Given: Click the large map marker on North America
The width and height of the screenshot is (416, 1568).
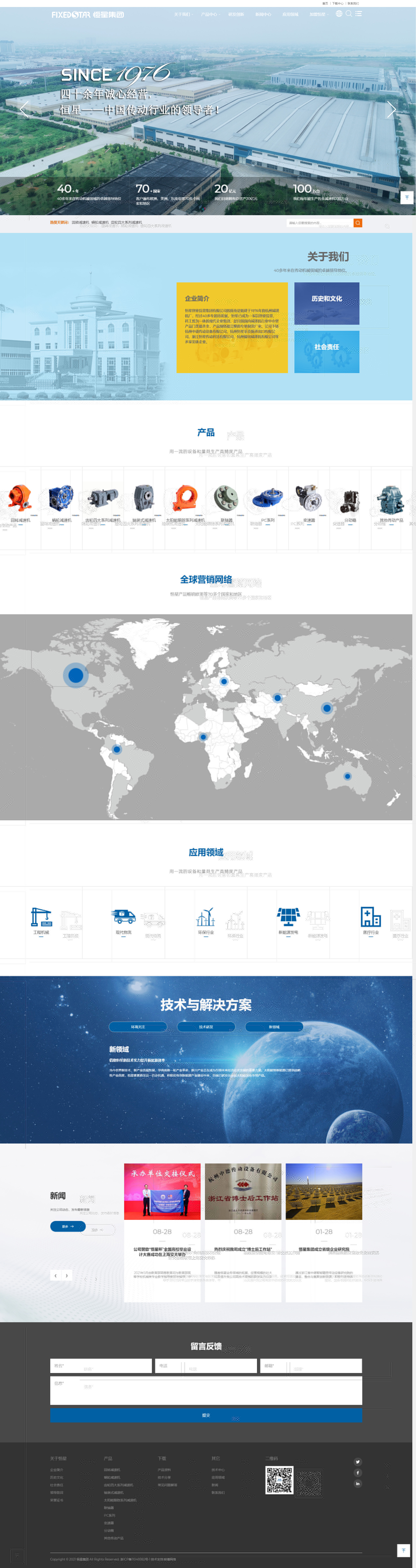Looking at the screenshot, I should coord(76,675).
